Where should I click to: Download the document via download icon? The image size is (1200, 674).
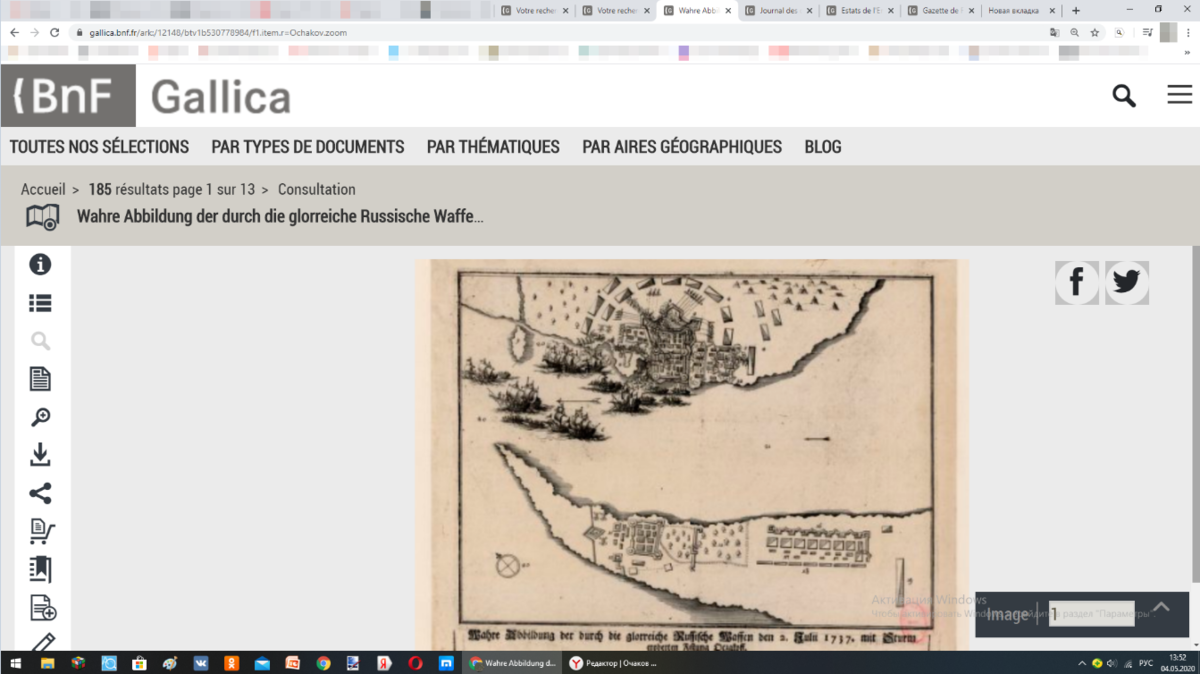[x=40, y=455]
